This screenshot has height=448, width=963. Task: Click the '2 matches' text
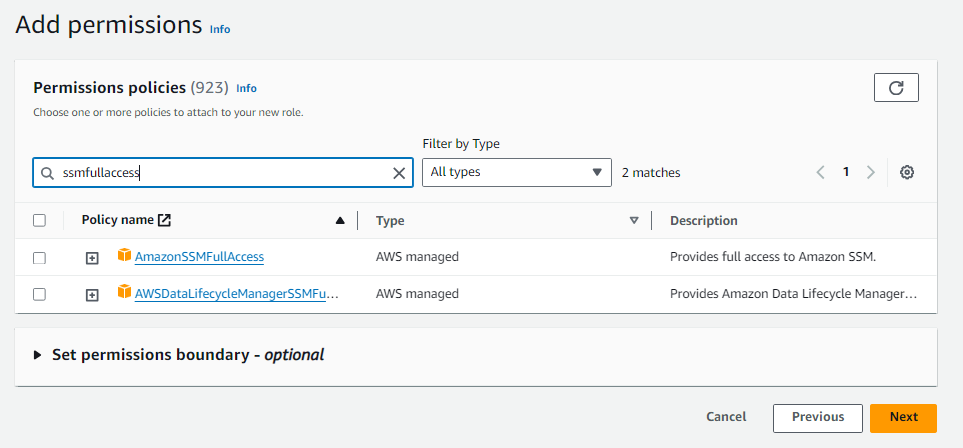pos(651,173)
